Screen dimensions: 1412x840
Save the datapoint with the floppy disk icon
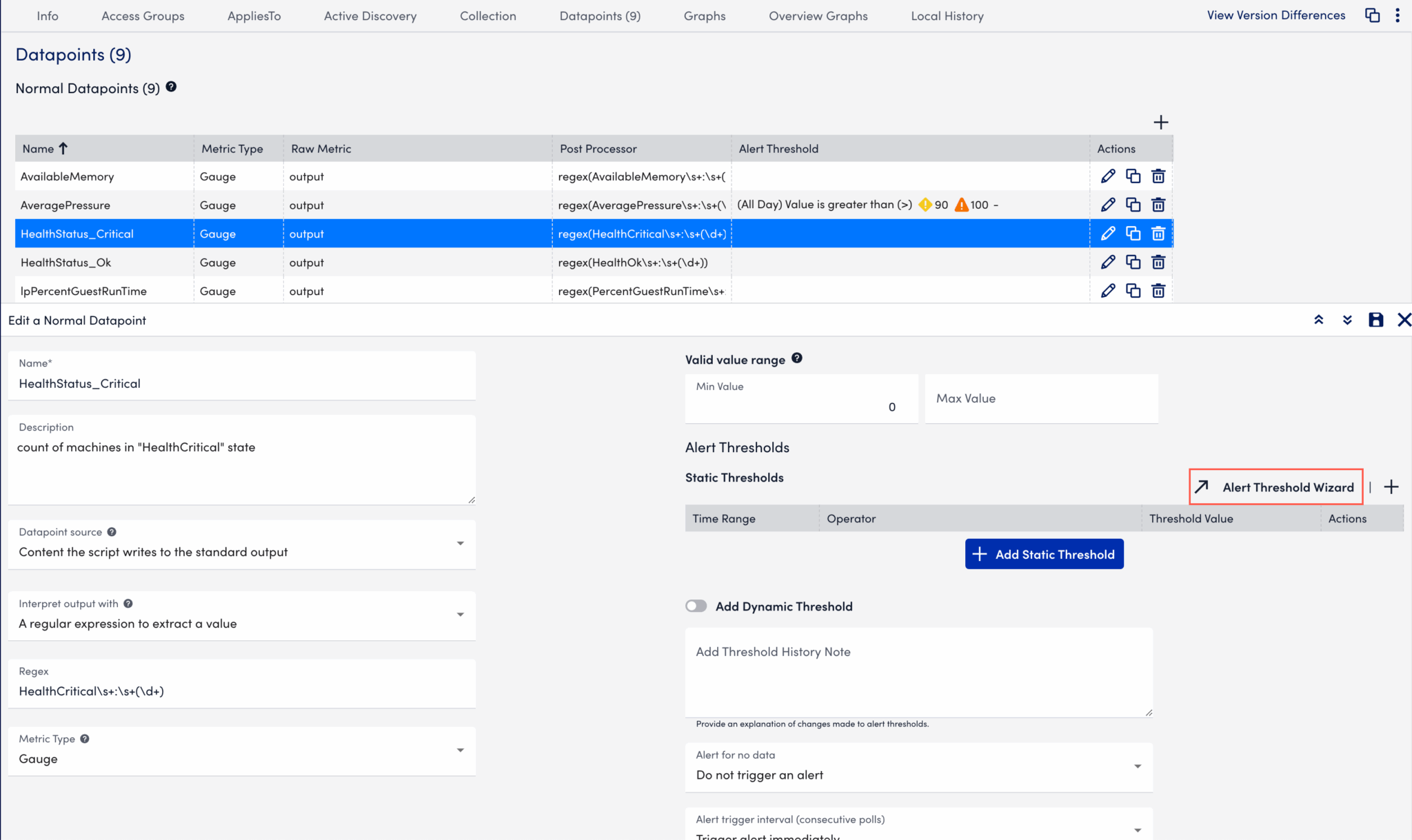pos(1375,320)
